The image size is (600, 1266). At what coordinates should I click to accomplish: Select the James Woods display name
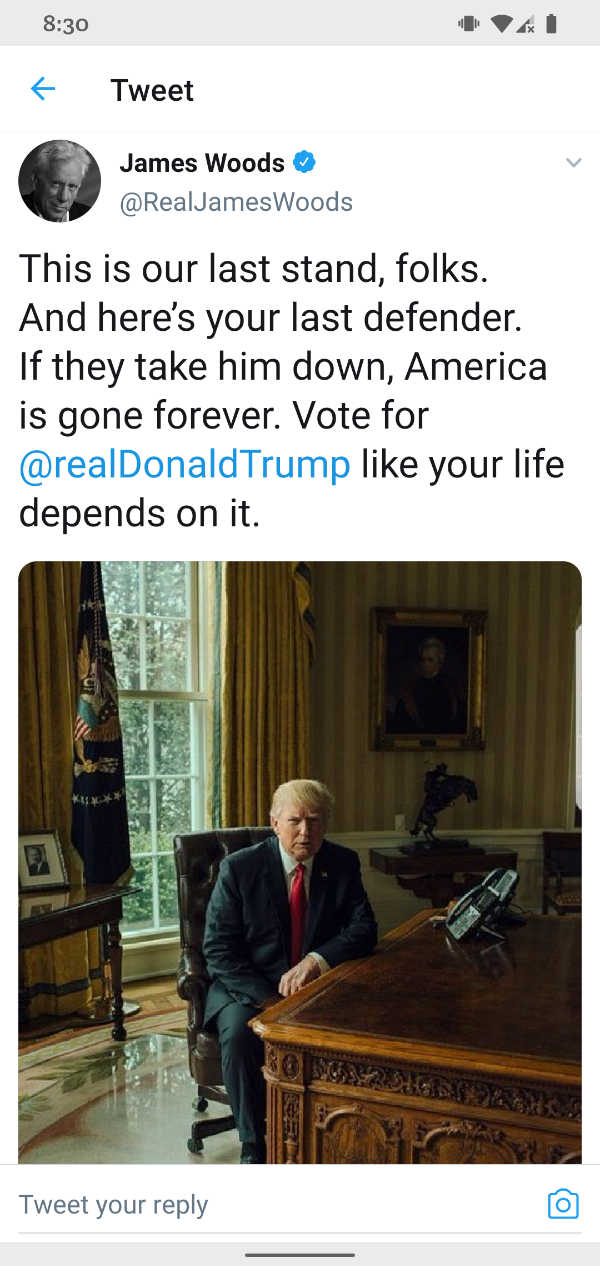(x=202, y=161)
